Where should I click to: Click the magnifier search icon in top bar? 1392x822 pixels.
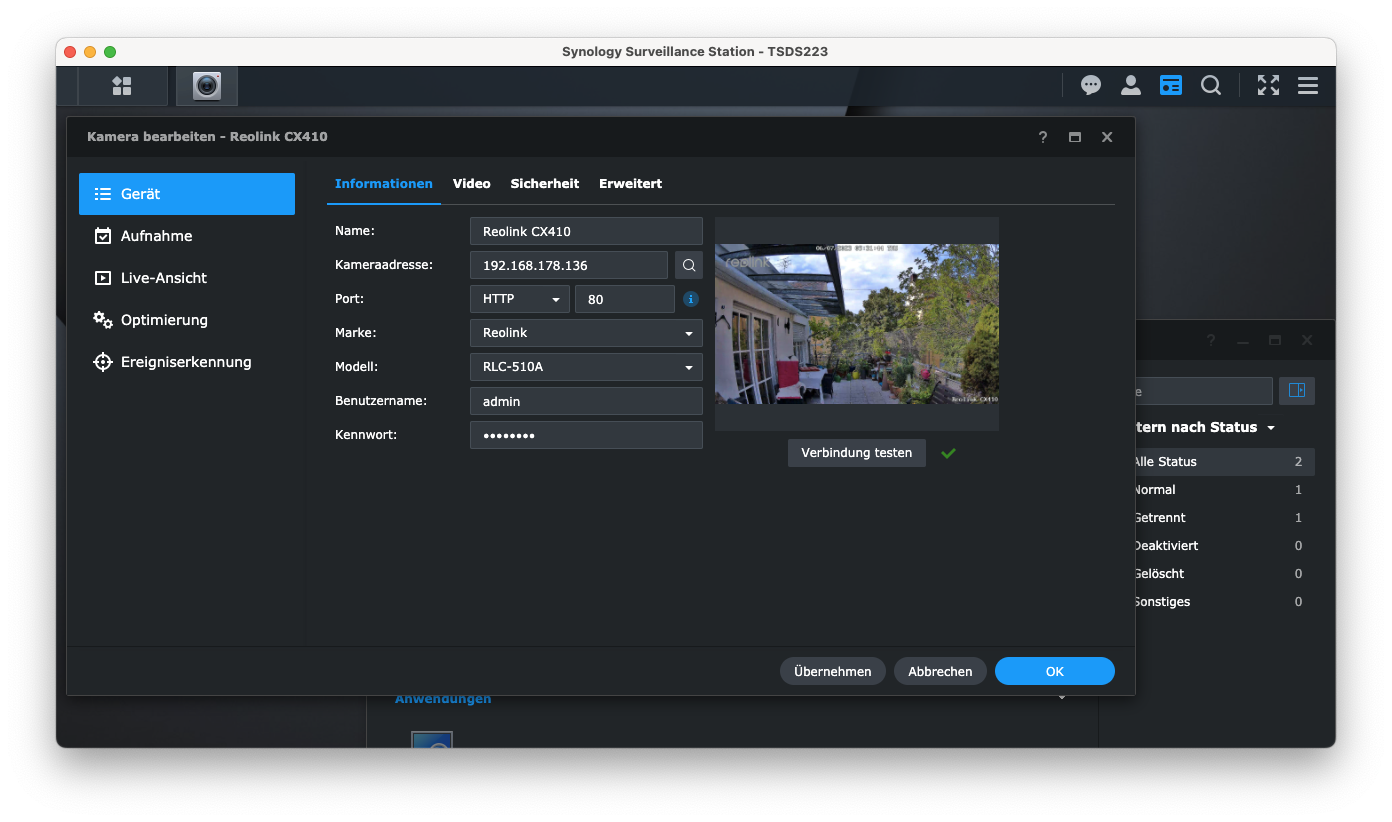coord(1211,86)
